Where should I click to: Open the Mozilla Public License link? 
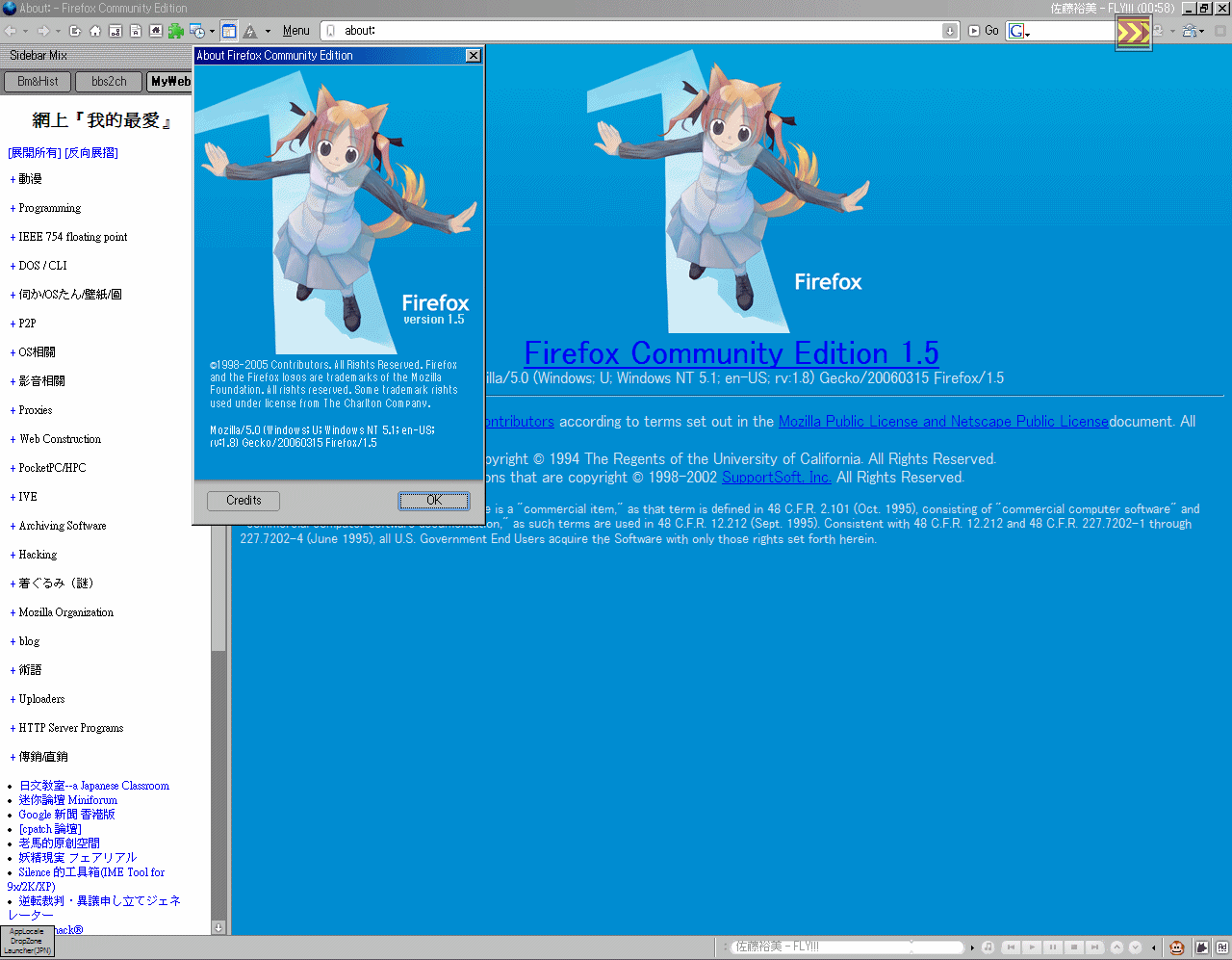coord(942,422)
